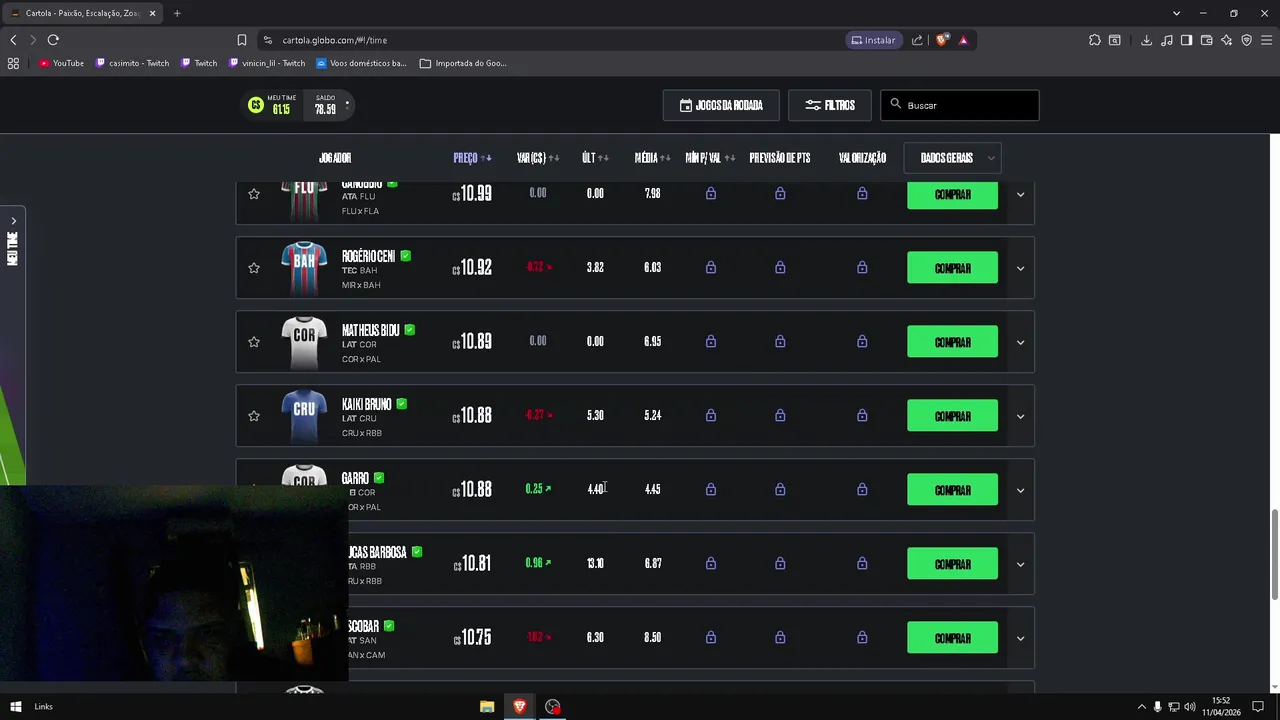Viewport: 1280px width, 720px height.
Task: Sort players by Mín P/ Val column
Action: 710,158
